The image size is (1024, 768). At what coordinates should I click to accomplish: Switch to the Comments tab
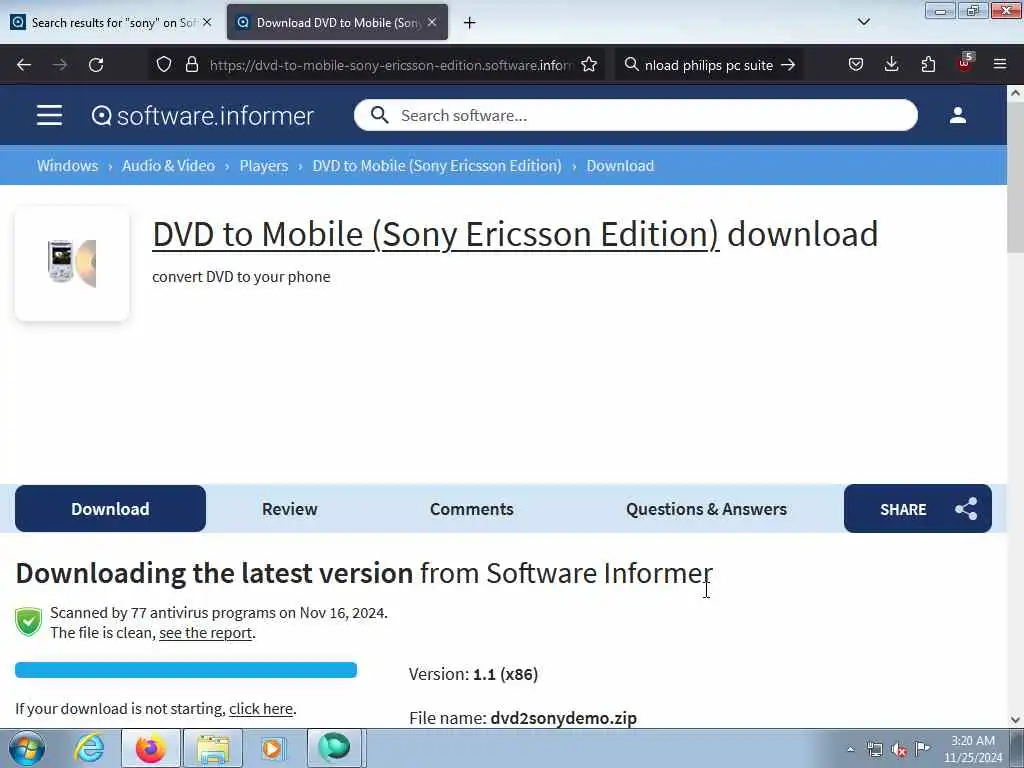click(x=472, y=509)
